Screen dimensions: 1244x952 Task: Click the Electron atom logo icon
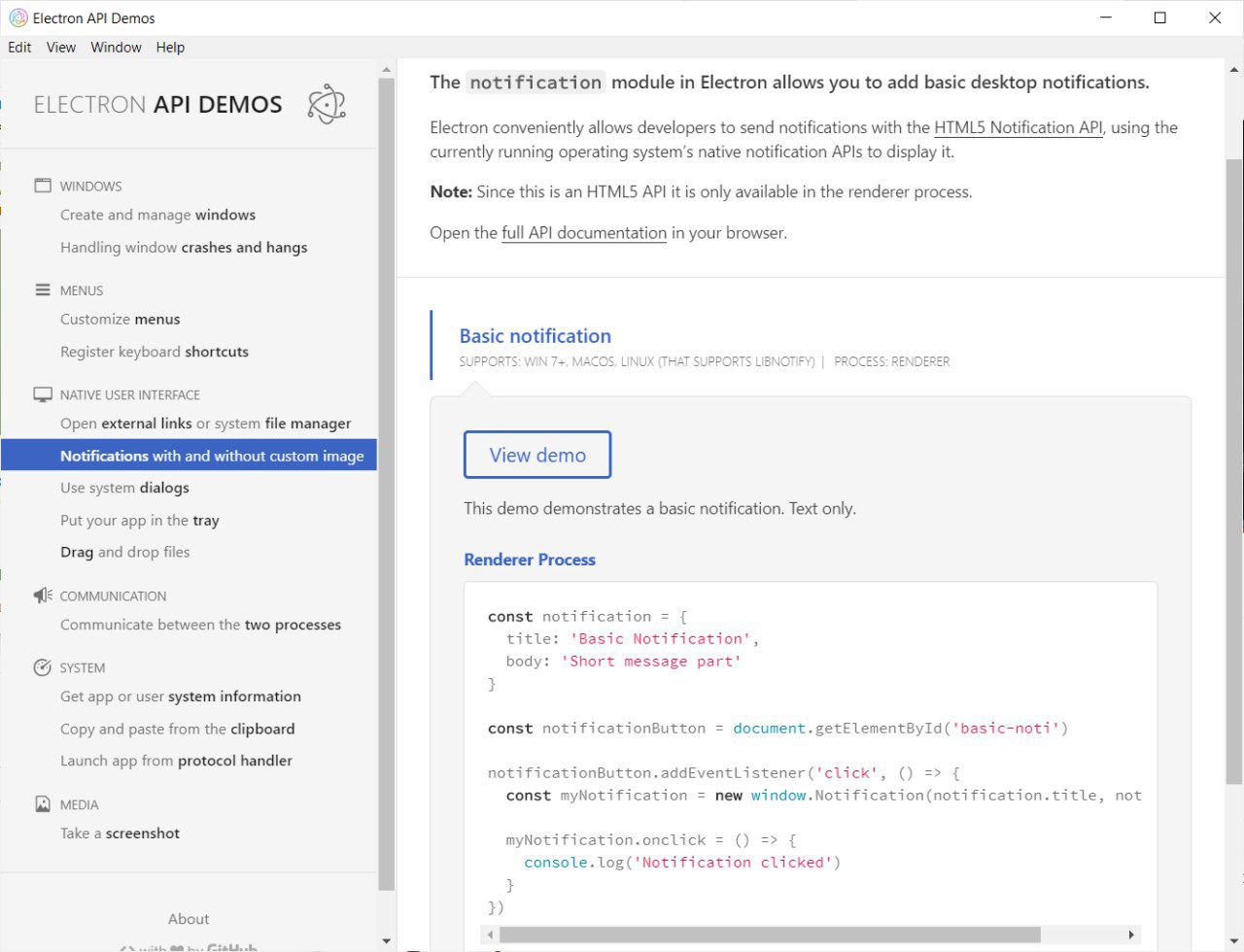coord(327,104)
